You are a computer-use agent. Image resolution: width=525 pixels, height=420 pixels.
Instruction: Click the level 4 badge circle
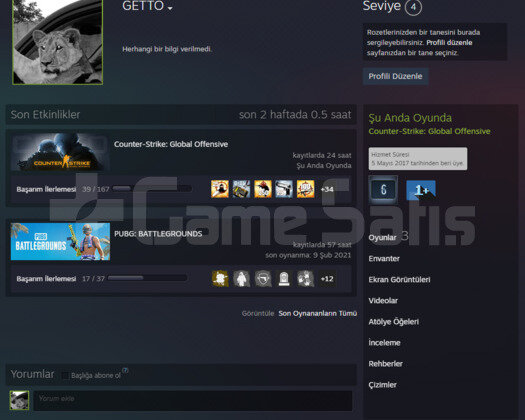tap(413, 7)
